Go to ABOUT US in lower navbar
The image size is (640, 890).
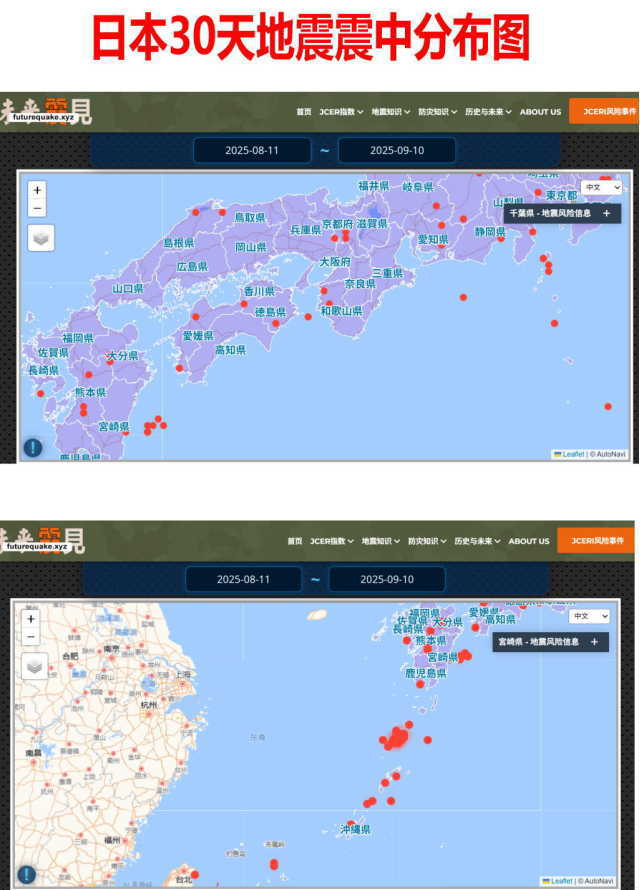point(528,541)
